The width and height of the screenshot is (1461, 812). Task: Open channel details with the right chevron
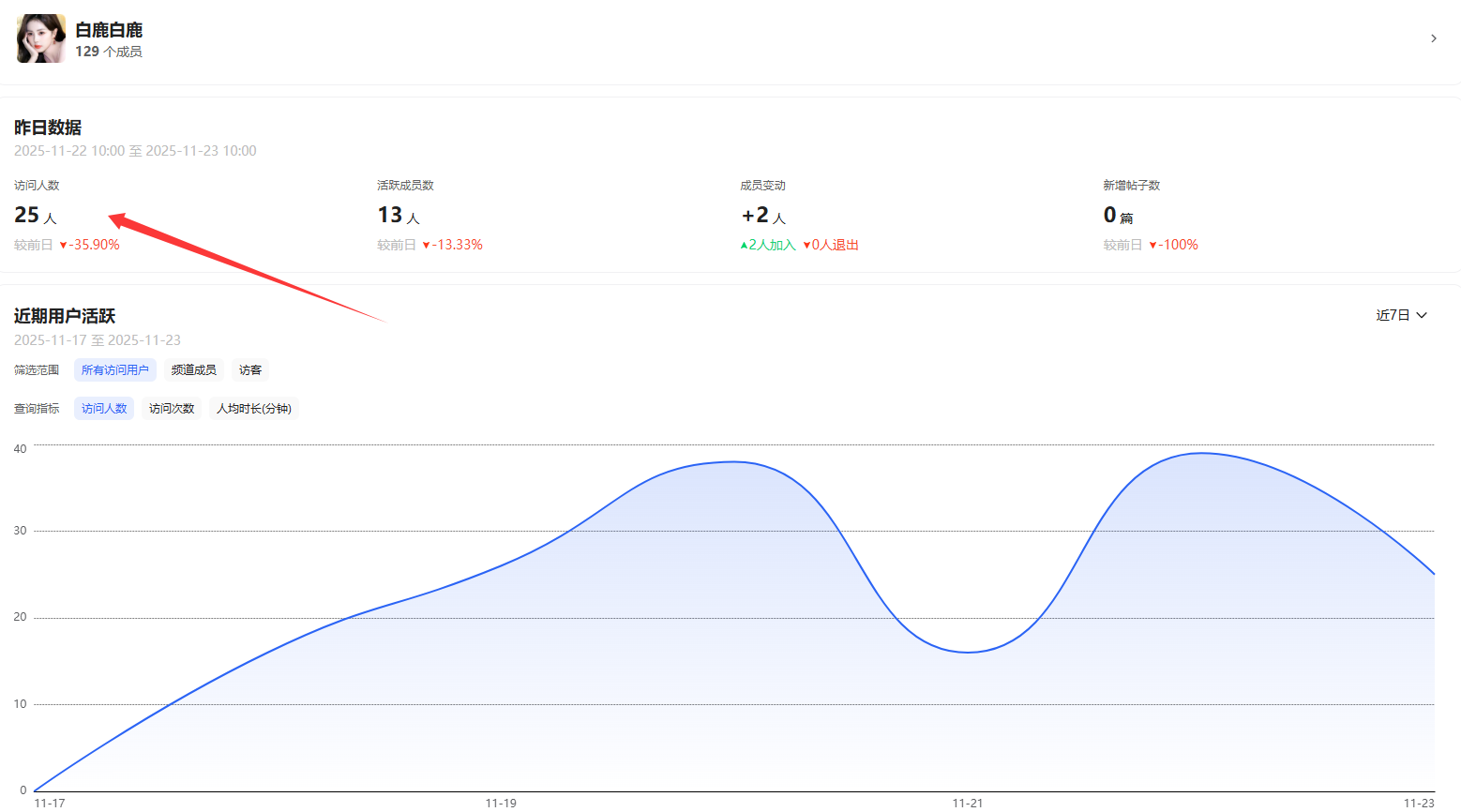(x=1433, y=38)
